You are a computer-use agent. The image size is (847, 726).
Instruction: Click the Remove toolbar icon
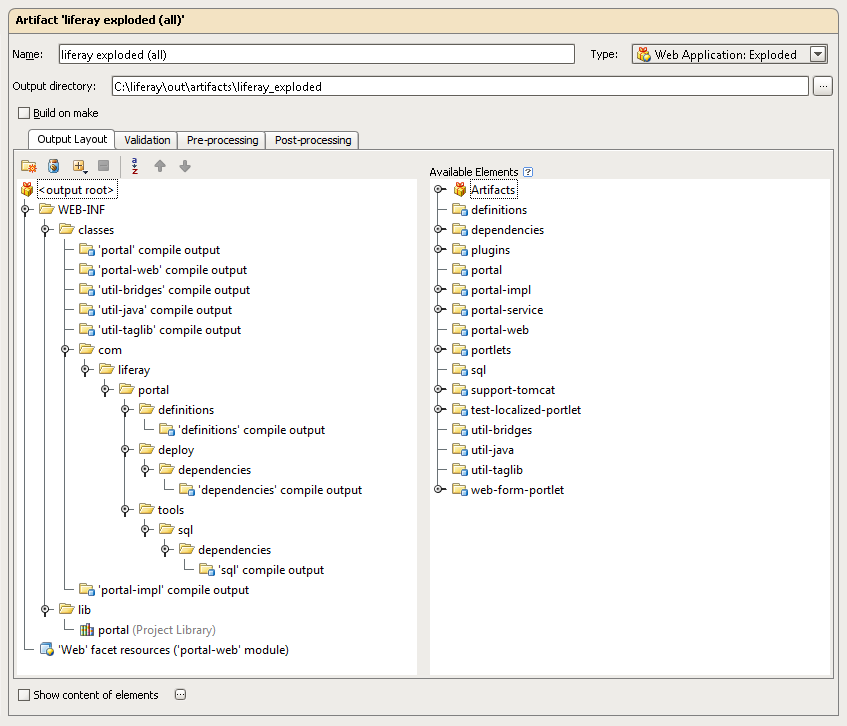pyautogui.click(x=103, y=166)
